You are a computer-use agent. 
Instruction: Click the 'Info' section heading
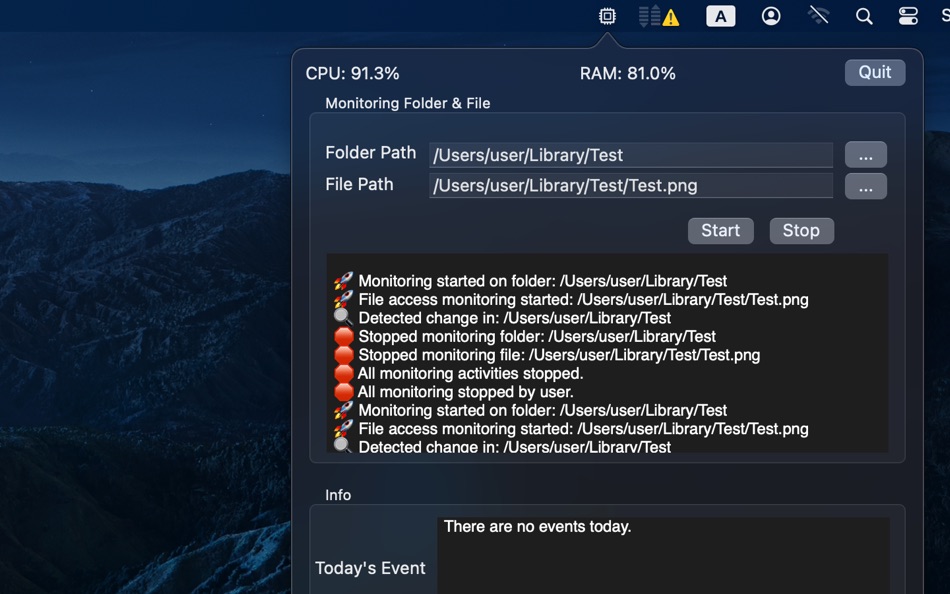pyautogui.click(x=337, y=495)
